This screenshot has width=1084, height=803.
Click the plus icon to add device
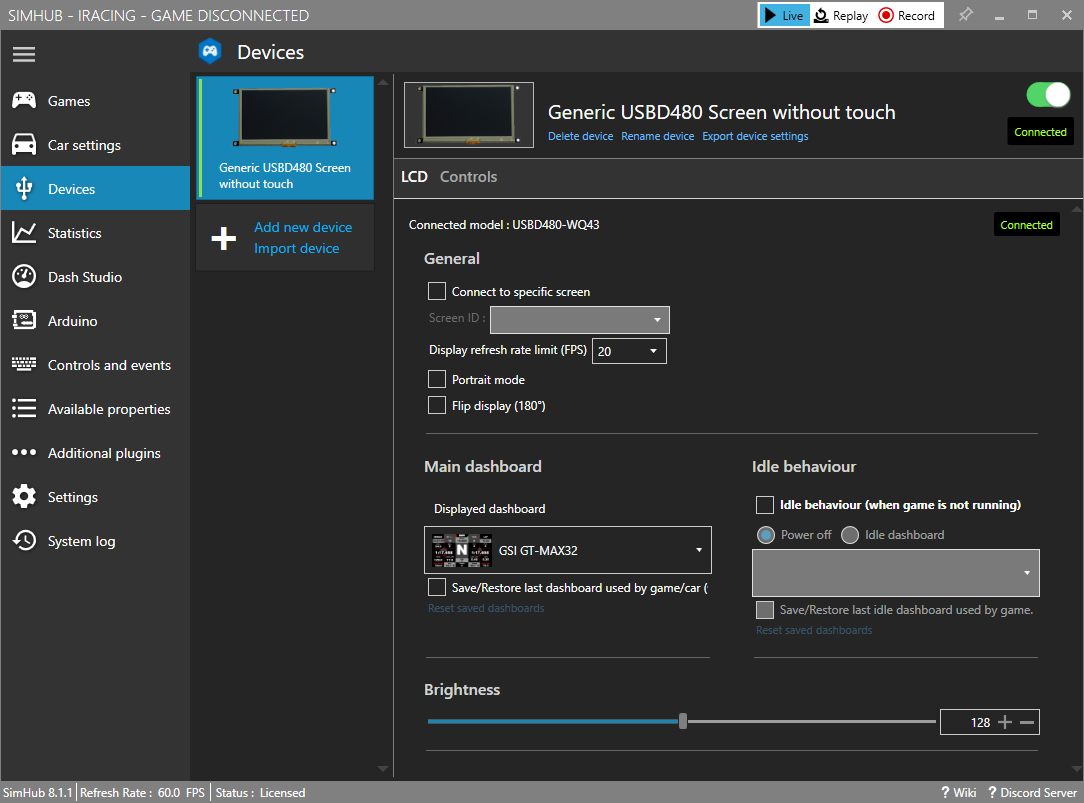(x=224, y=238)
